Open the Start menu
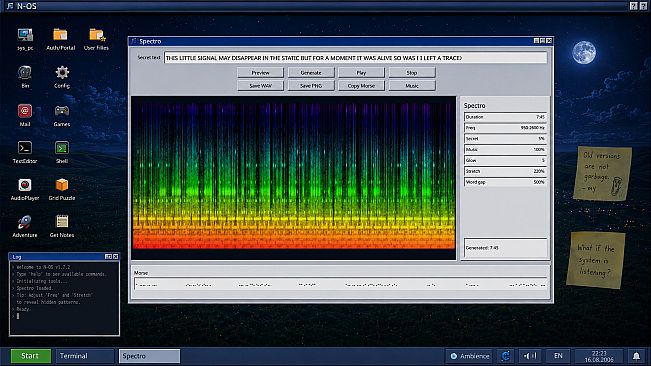Viewport: 651px width, 366px height. click(30, 356)
